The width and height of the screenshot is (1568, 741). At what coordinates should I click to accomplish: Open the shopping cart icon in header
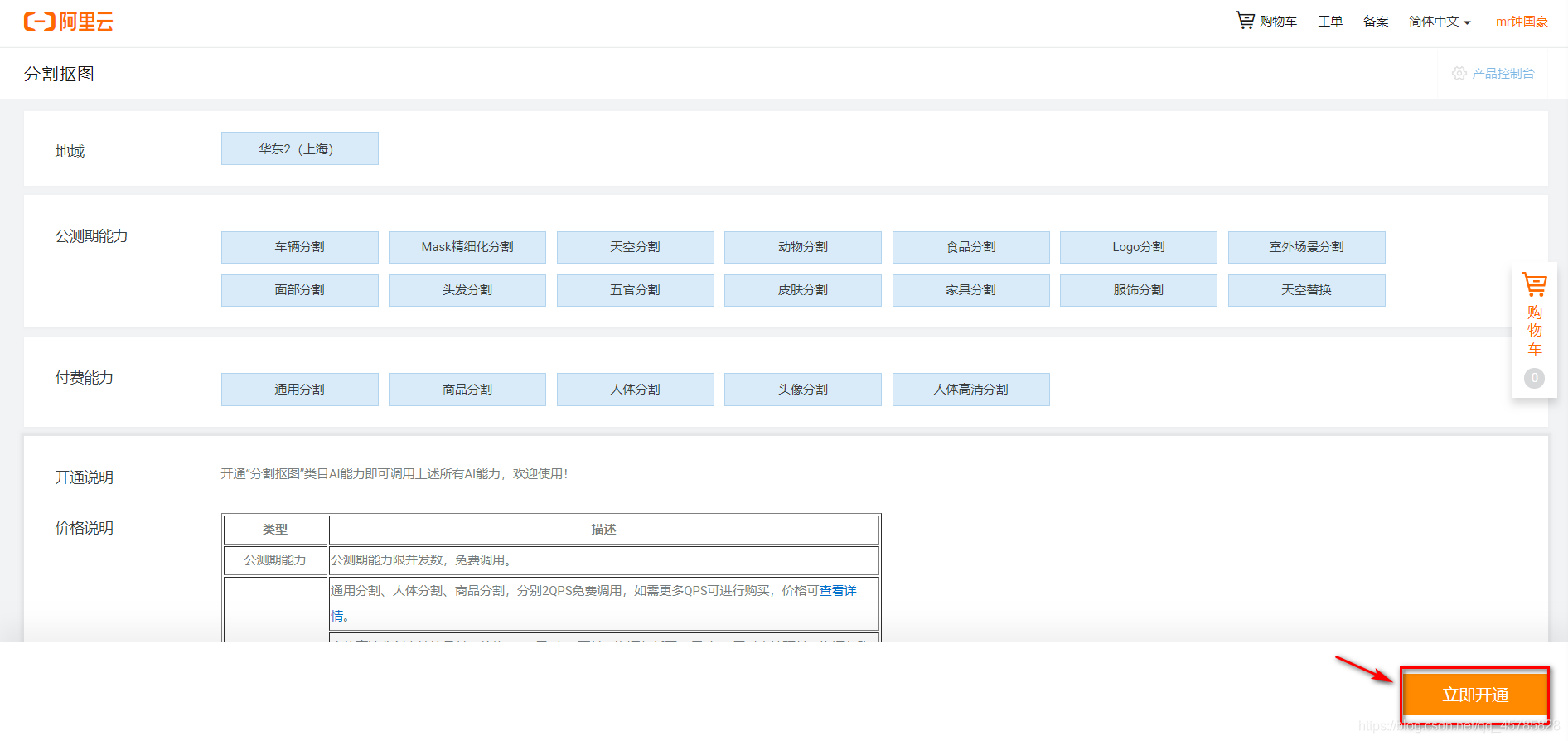1245,20
